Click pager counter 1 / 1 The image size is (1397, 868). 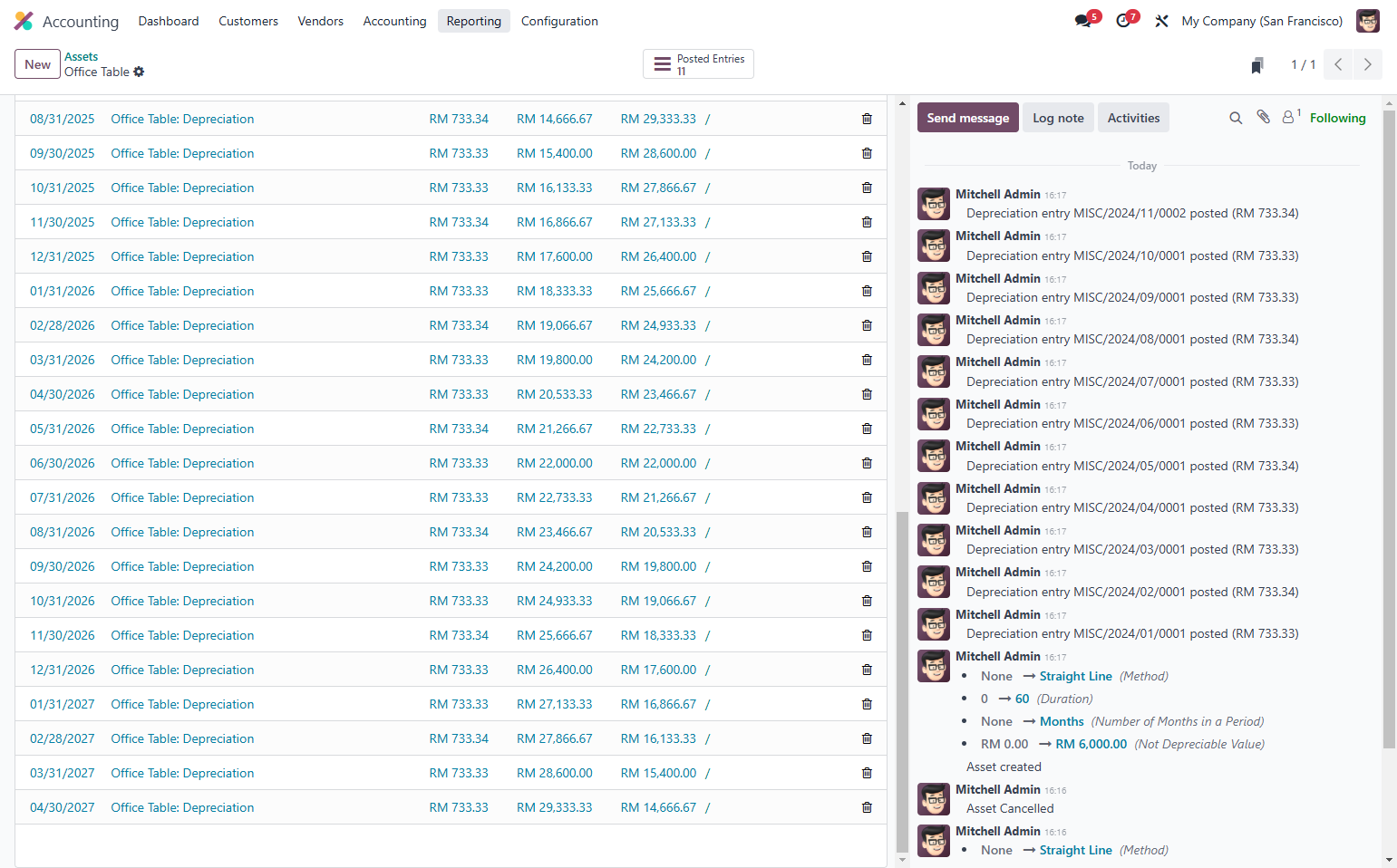[1303, 64]
